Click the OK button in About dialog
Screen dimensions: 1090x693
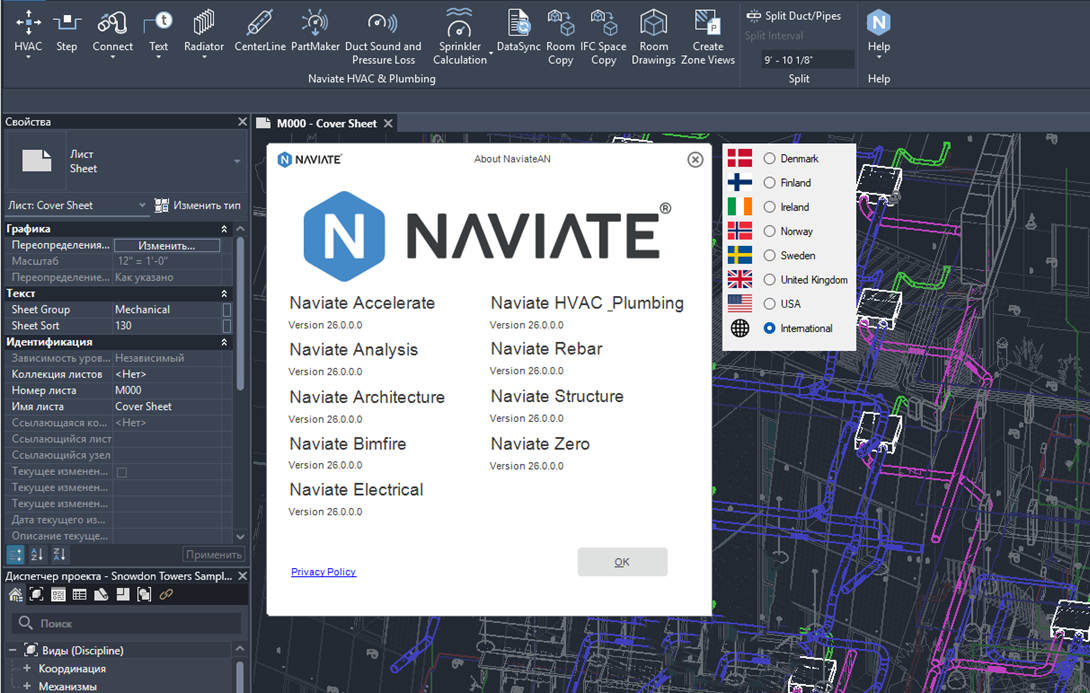pos(622,562)
